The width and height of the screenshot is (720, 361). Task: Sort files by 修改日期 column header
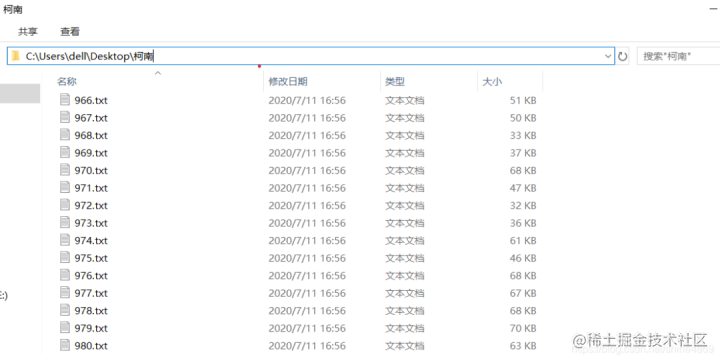(x=287, y=82)
